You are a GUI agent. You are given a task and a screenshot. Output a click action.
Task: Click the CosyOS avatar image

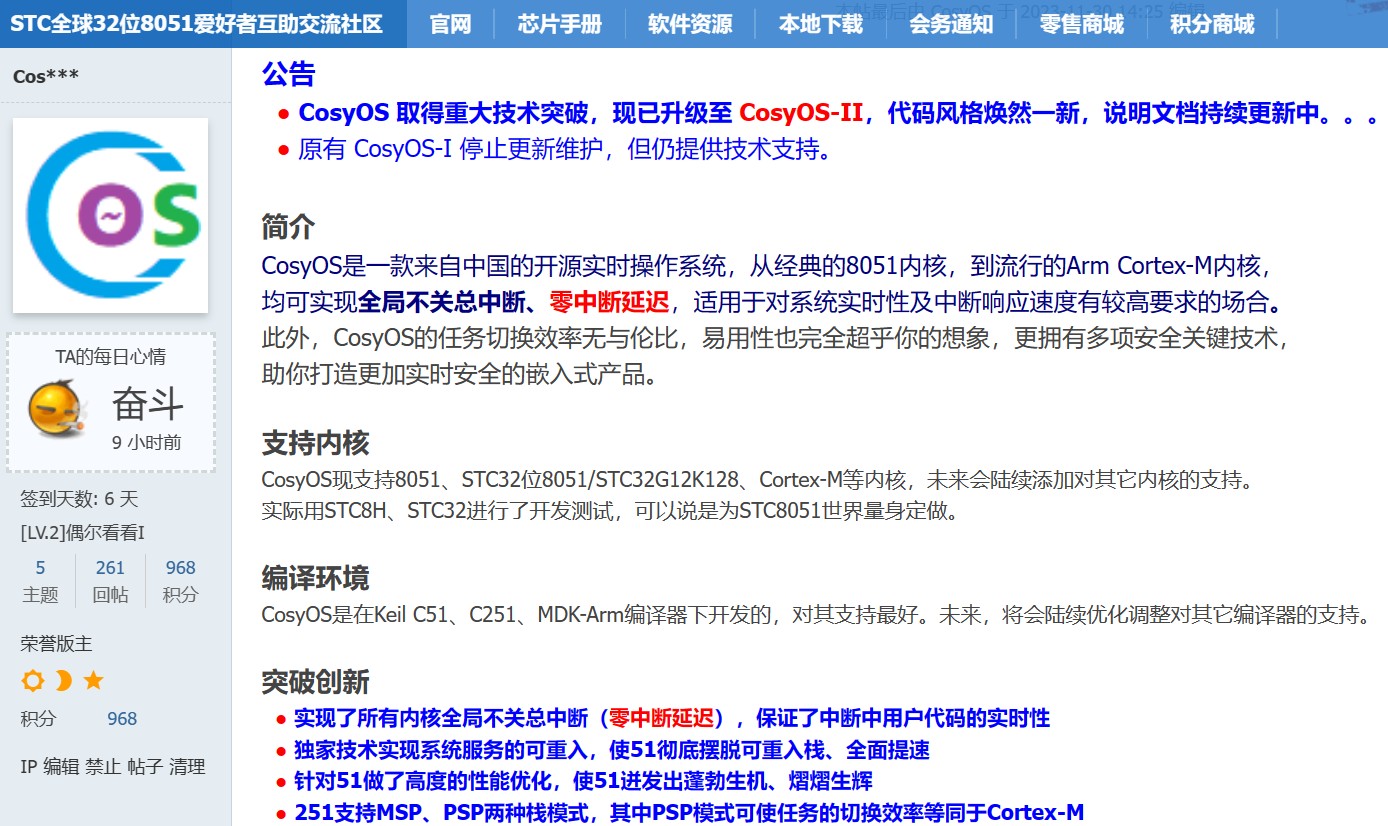coord(110,215)
